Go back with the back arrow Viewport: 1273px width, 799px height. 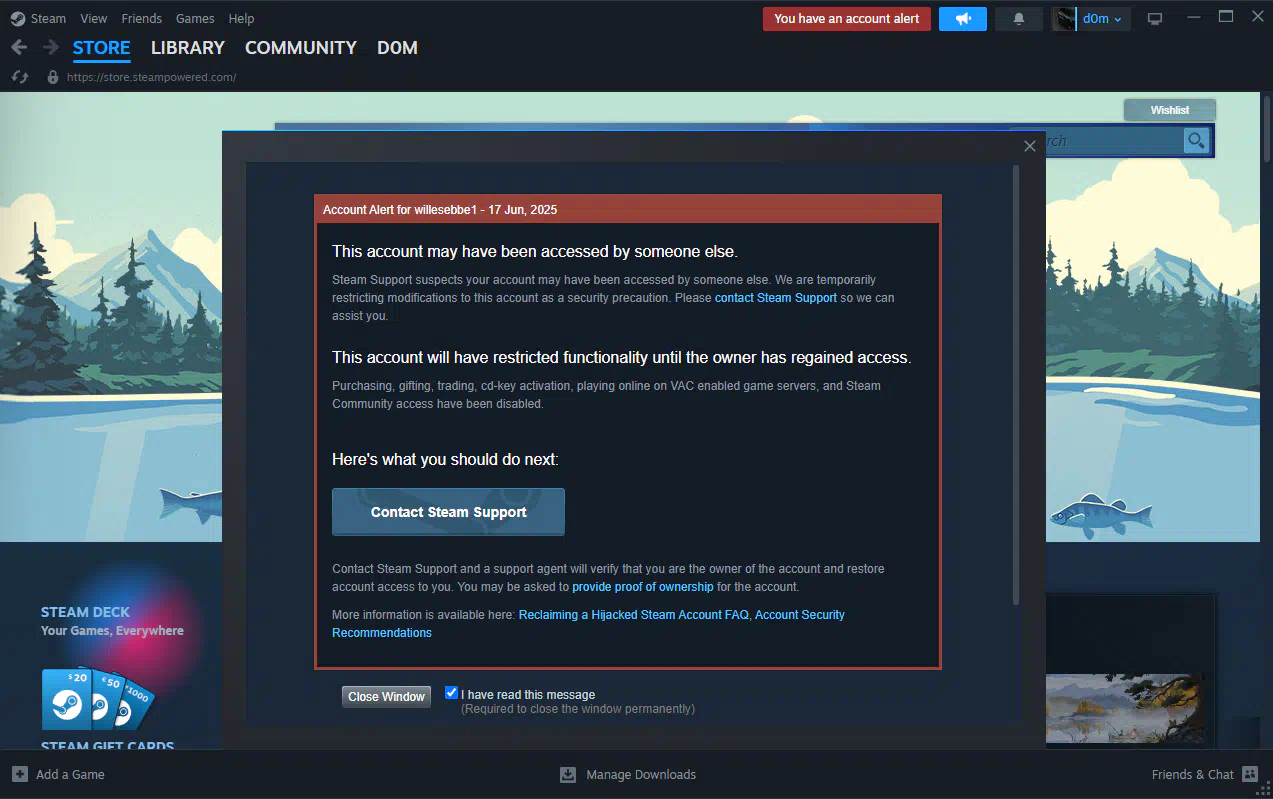pos(19,47)
